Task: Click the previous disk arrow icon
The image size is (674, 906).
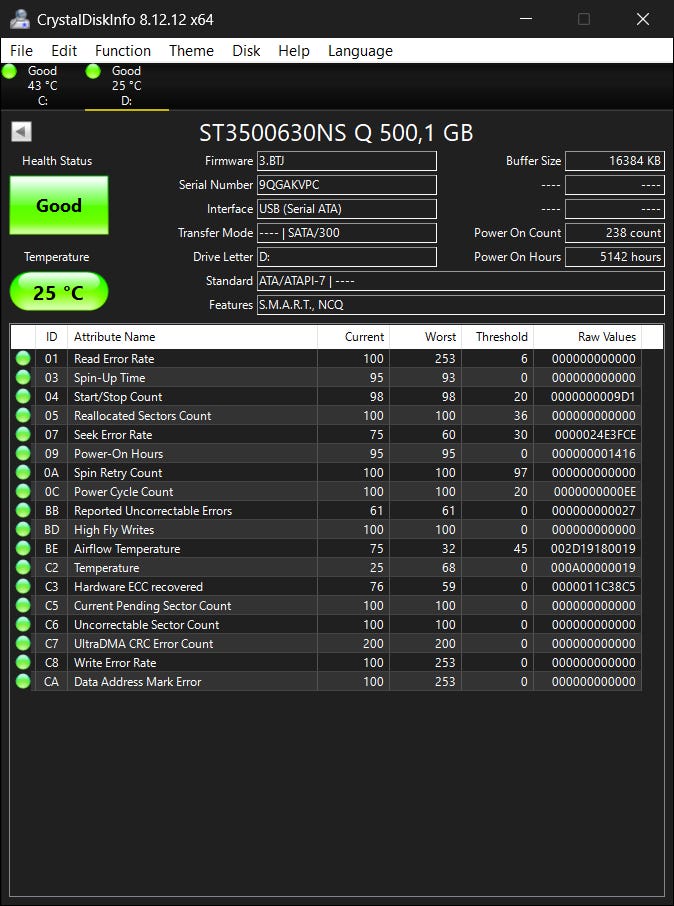Action: point(21,132)
